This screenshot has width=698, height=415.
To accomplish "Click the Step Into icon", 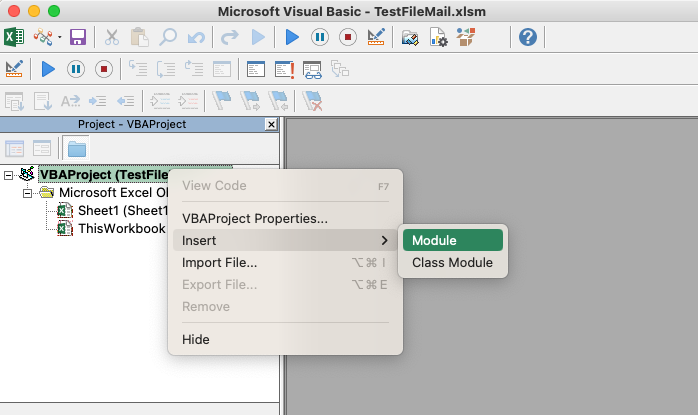I will [x=138, y=69].
